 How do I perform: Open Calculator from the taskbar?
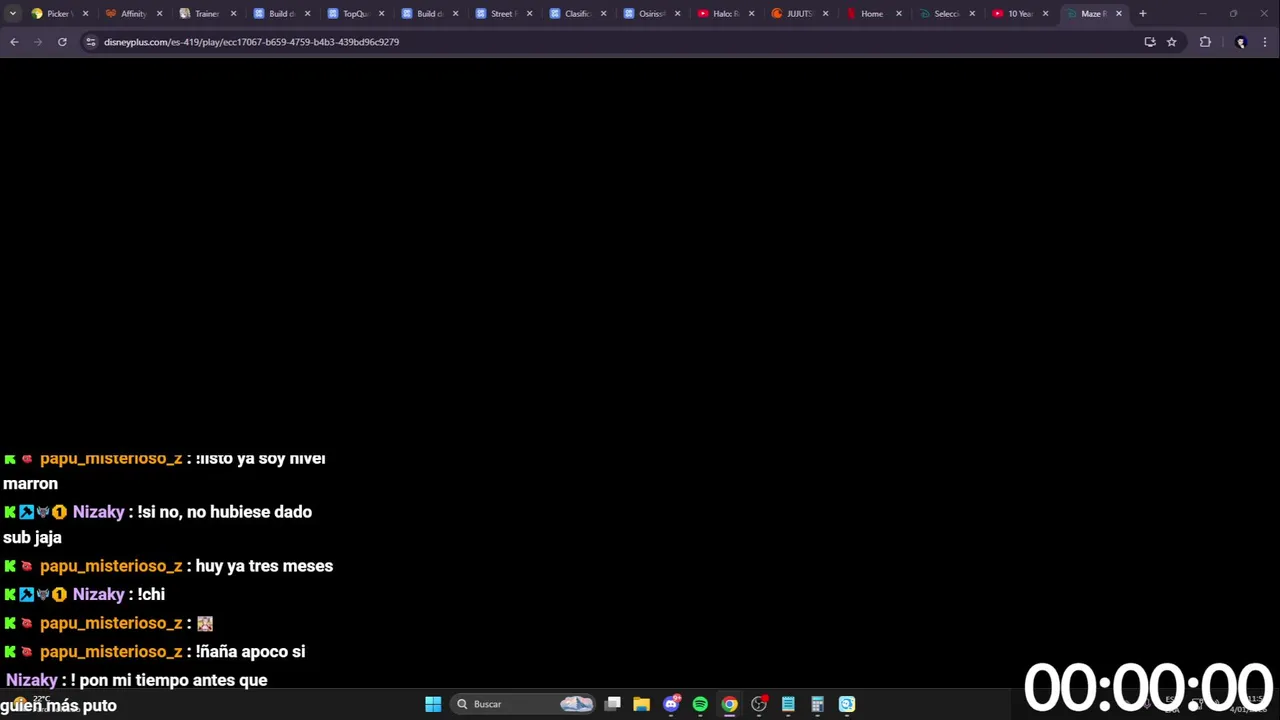(x=817, y=704)
